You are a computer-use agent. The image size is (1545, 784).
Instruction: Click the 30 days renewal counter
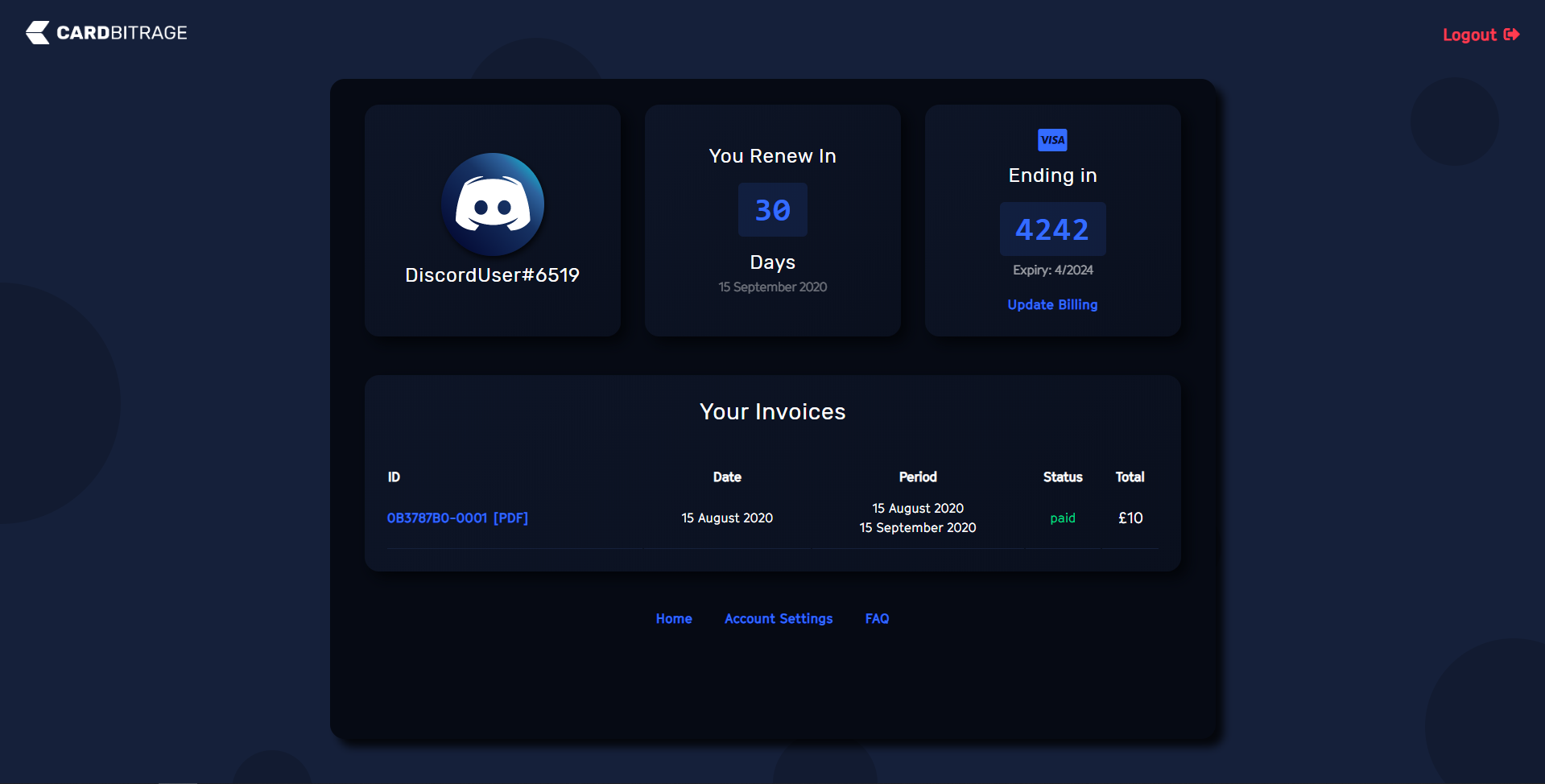pyautogui.click(x=773, y=210)
